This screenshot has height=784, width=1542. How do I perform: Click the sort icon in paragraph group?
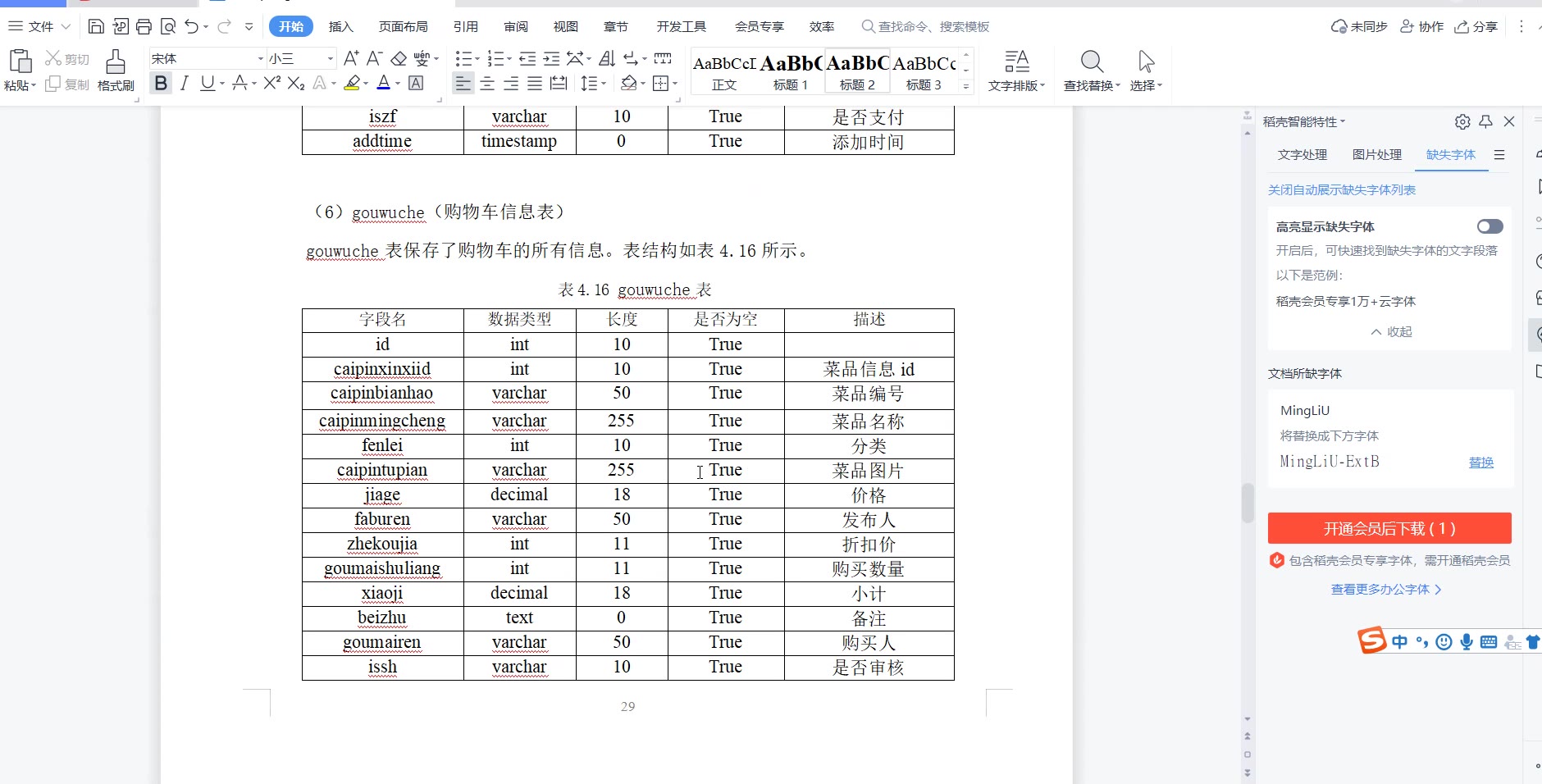click(x=607, y=58)
